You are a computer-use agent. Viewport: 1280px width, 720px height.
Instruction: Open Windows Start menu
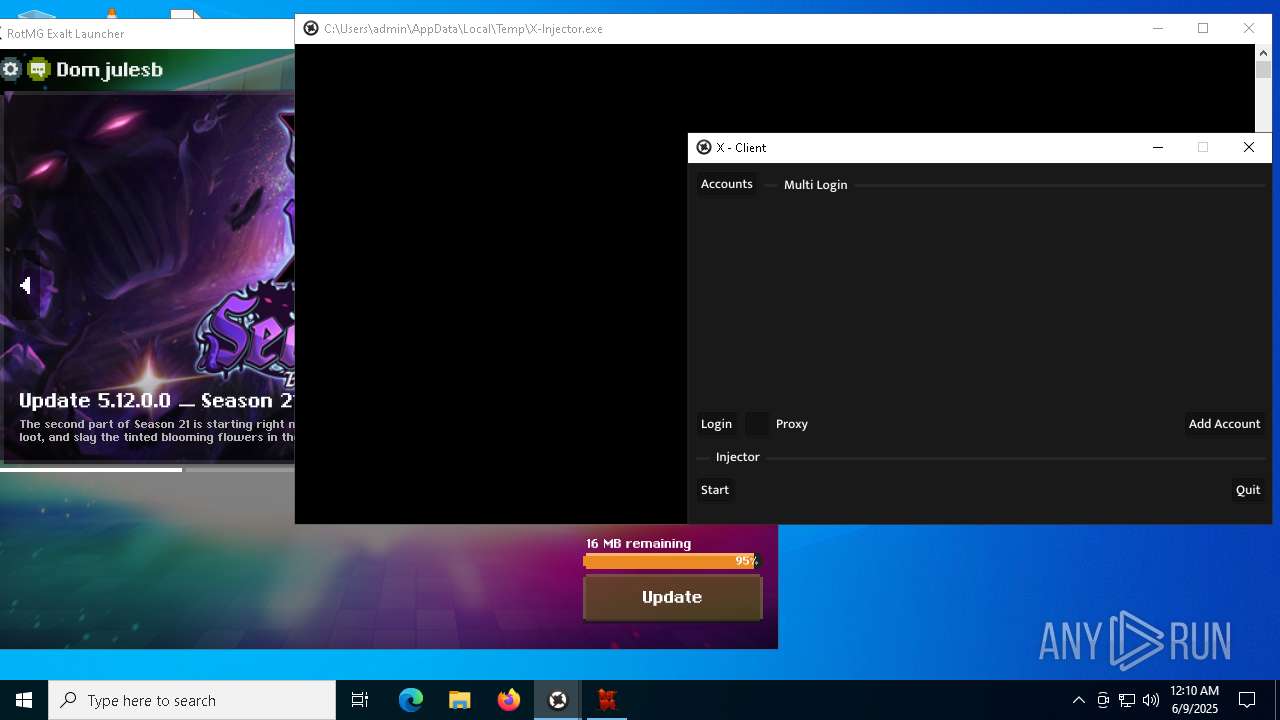[x=24, y=700]
